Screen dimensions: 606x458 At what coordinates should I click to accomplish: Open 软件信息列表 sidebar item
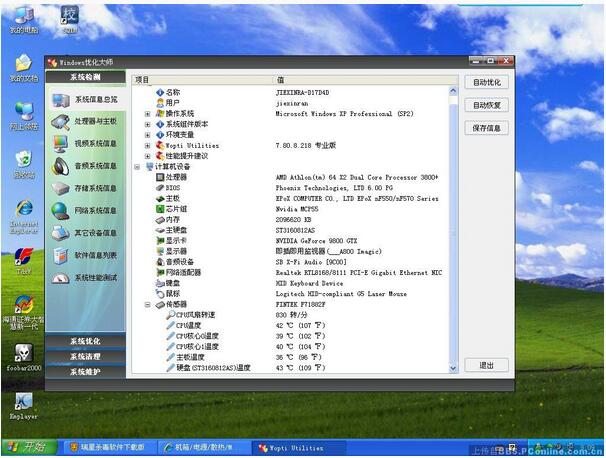pyautogui.click(x=85, y=255)
